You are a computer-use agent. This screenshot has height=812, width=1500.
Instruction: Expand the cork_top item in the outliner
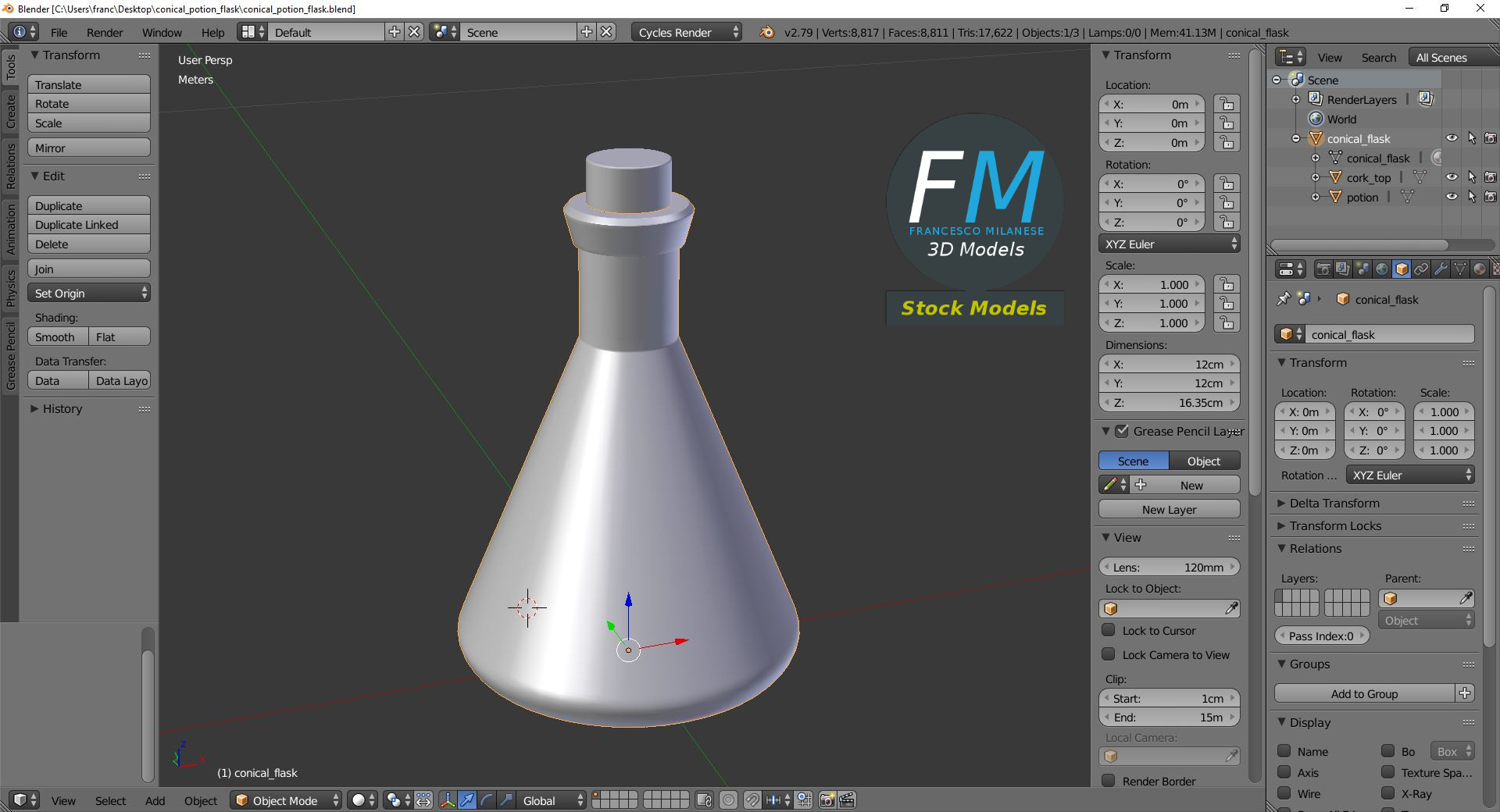pyautogui.click(x=1316, y=177)
